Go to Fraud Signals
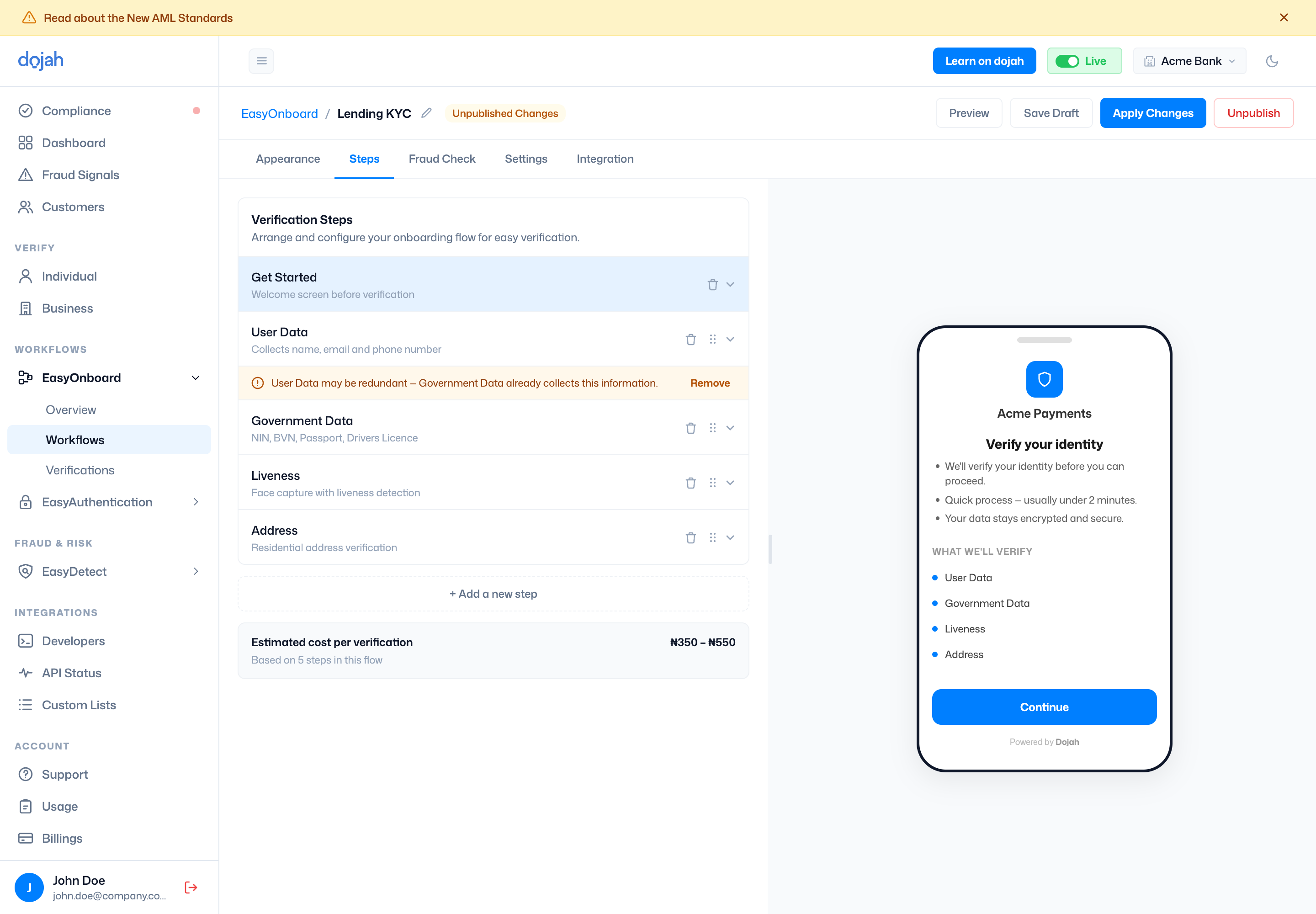This screenshot has height=914, width=1316. point(109,175)
